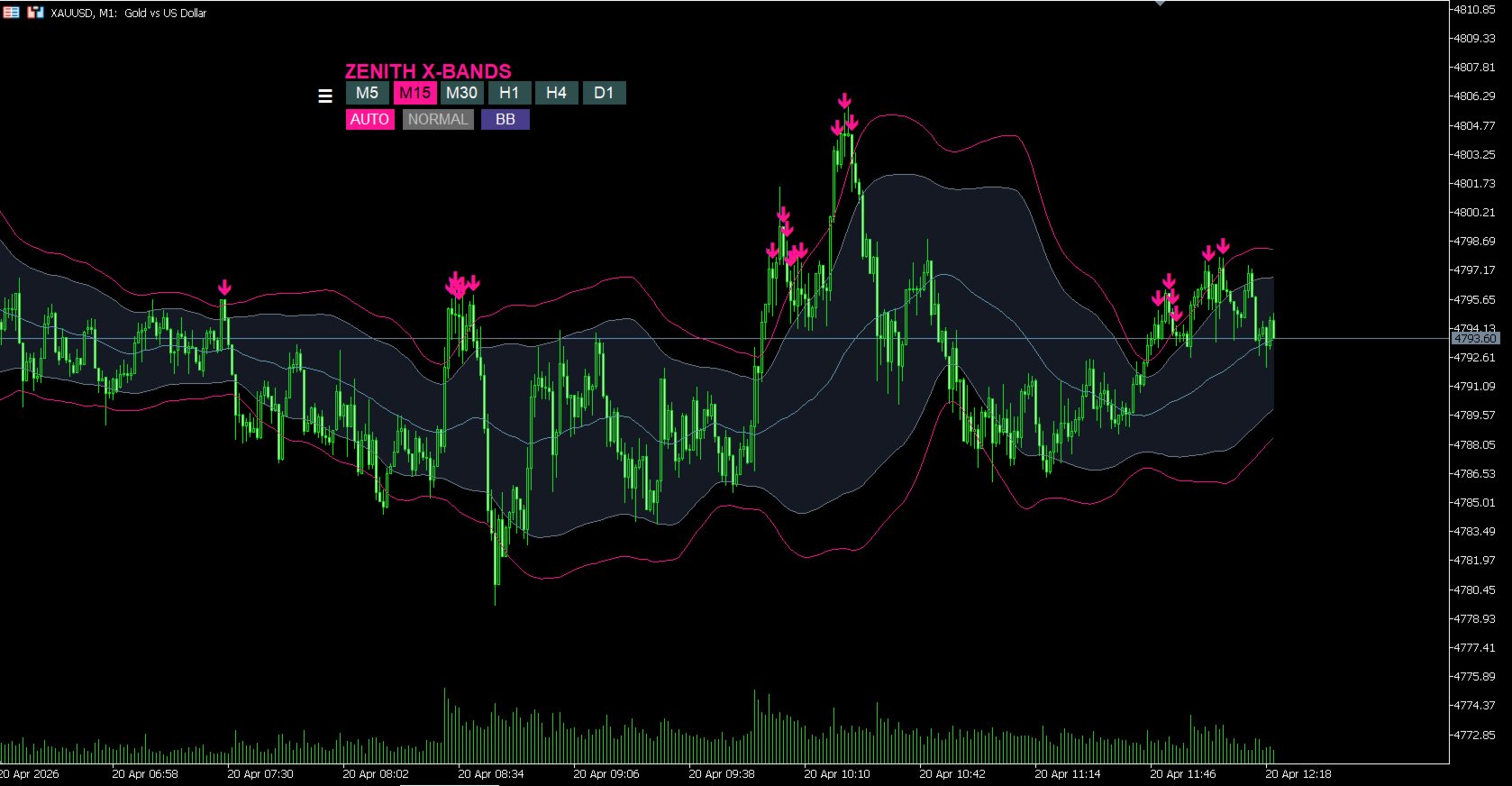Select the M15 timeframe

pyautogui.click(x=414, y=93)
